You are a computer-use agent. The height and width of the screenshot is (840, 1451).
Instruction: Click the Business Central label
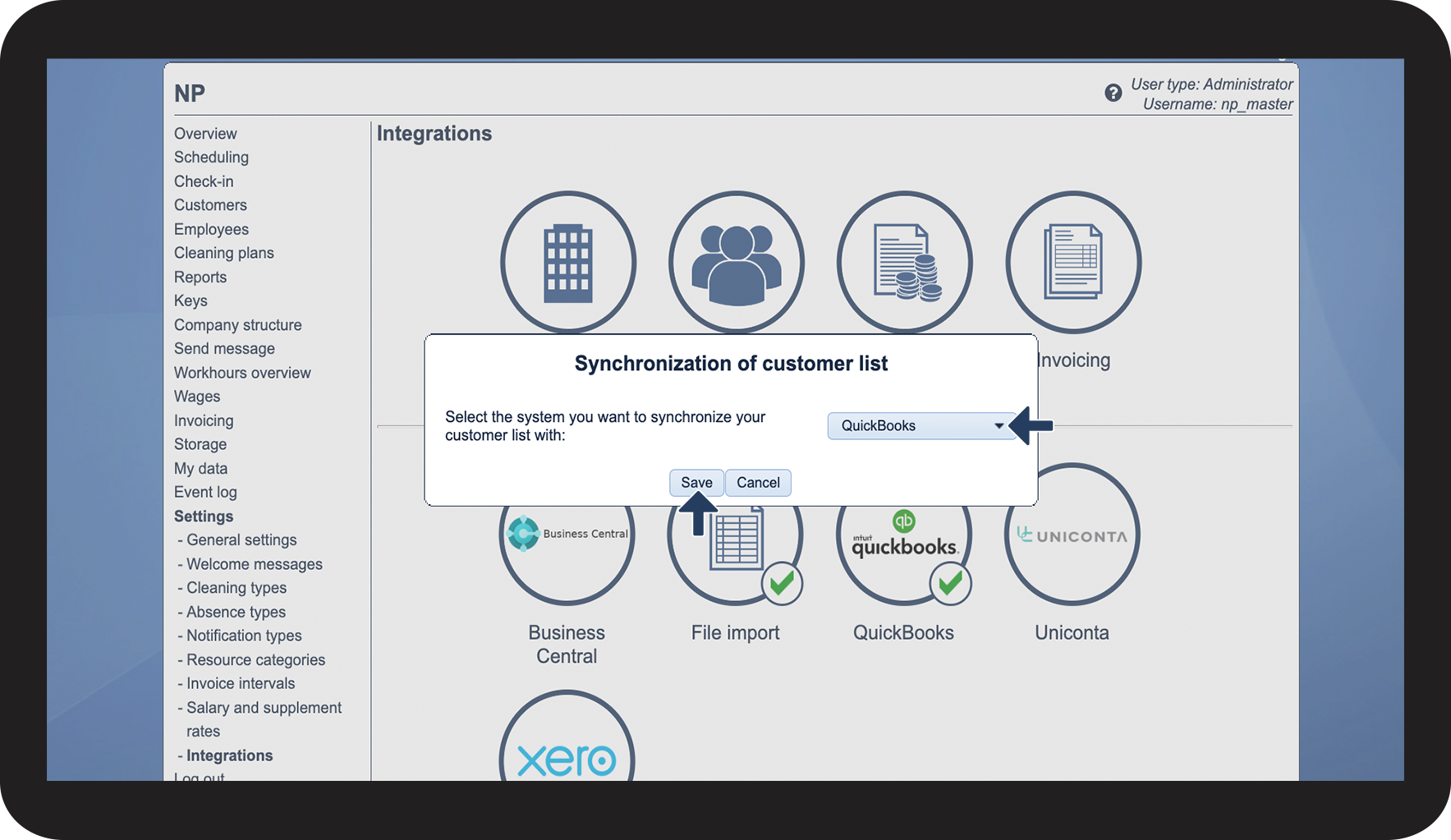tap(567, 645)
